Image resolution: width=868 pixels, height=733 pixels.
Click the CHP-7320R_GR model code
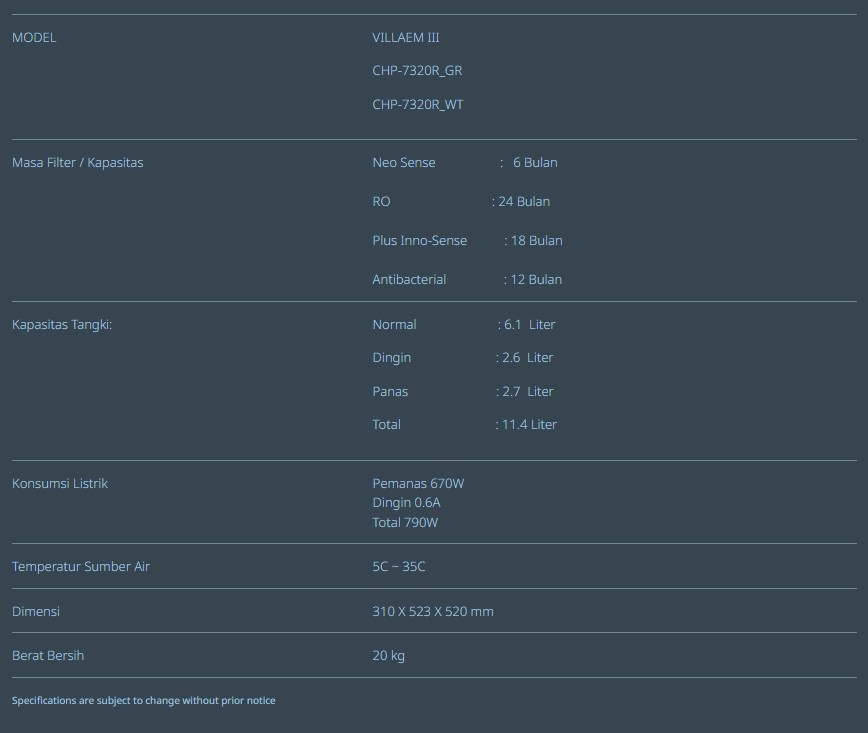pos(417,71)
